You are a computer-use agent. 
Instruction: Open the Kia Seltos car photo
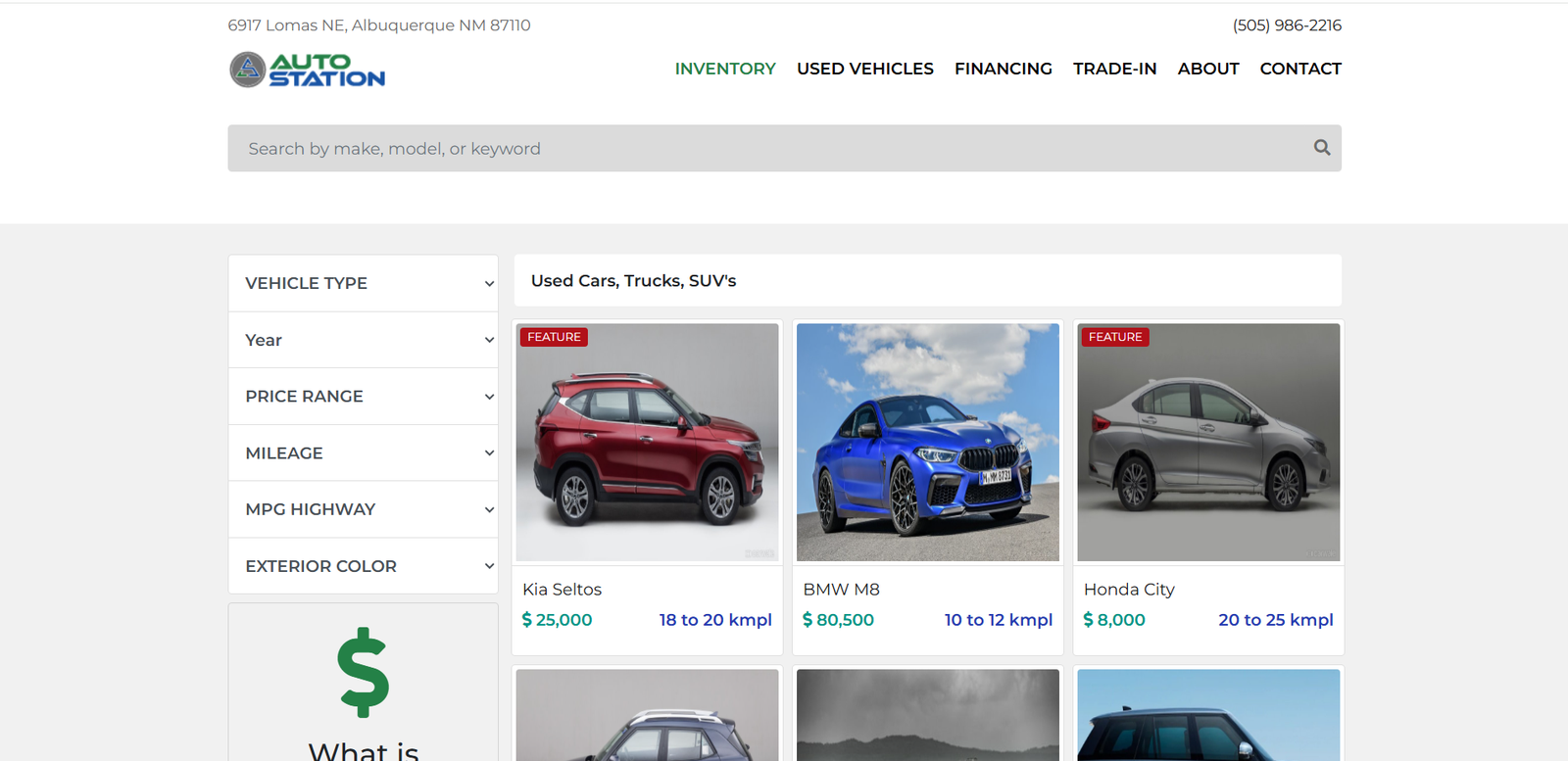[x=648, y=442]
